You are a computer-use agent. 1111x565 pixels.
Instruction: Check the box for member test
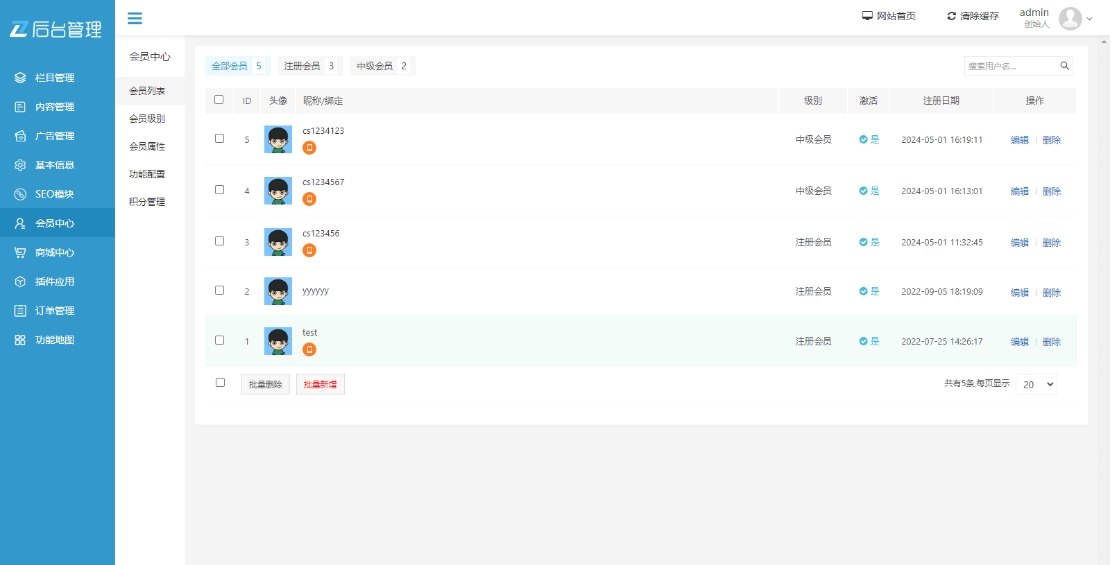(x=220, y=340)
